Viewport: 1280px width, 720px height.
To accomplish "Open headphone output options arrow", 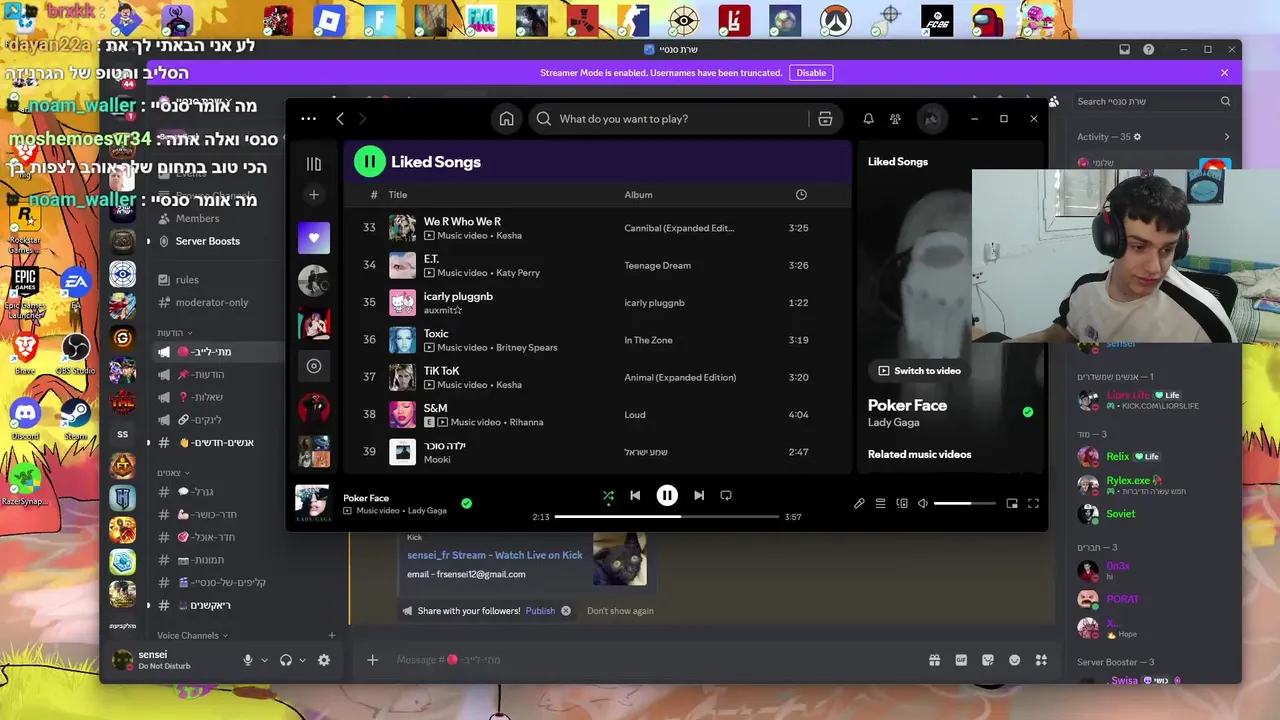I will (x=302, y=660).
